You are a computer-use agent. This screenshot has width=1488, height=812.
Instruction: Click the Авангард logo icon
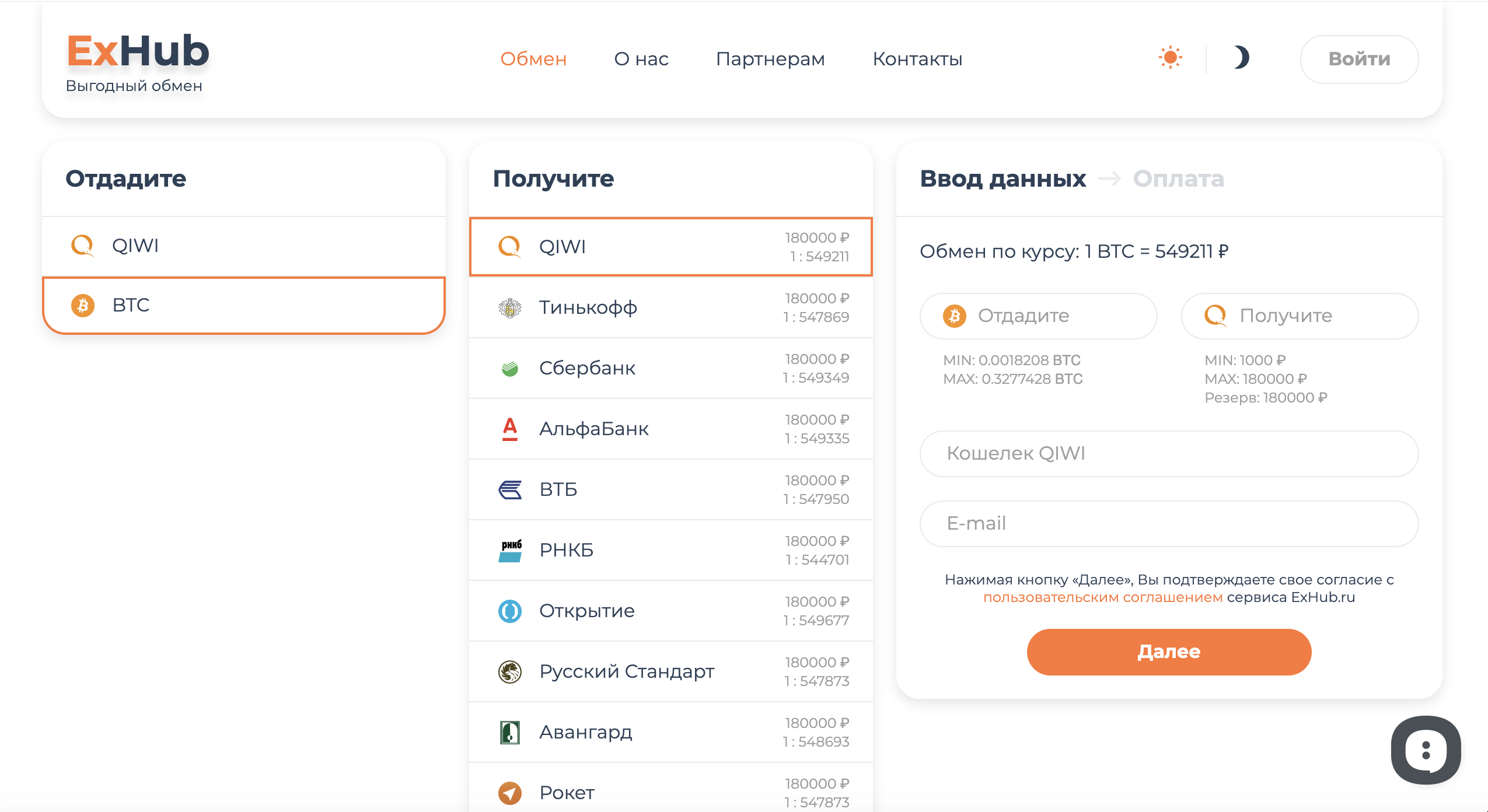click(509, 732)
